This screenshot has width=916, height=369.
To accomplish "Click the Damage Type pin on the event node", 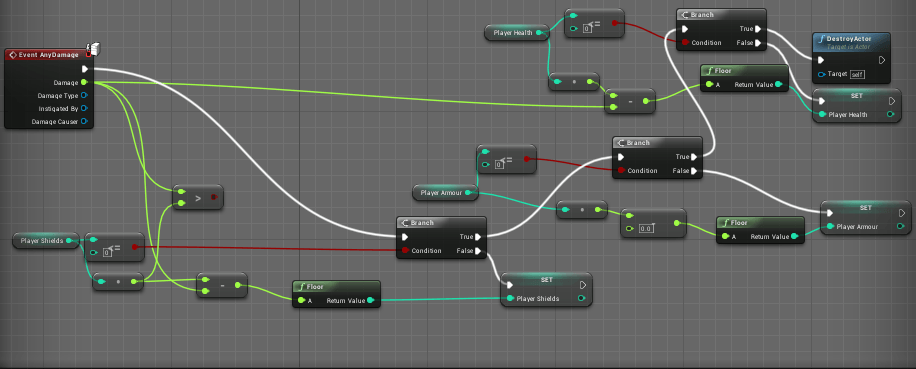I will [x=84, y=95].
